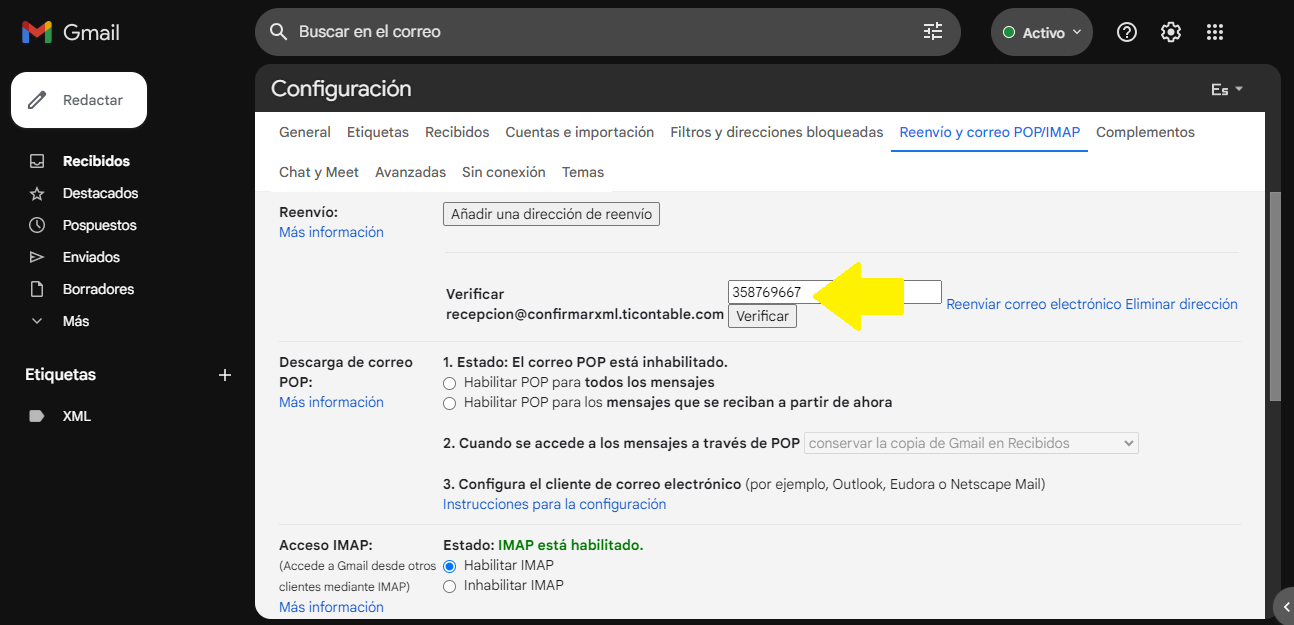Select Habilitar IMAP radio button
The height and width of the screenshot is (625, 1294).
pyautogui.click(x=450, y=566)
